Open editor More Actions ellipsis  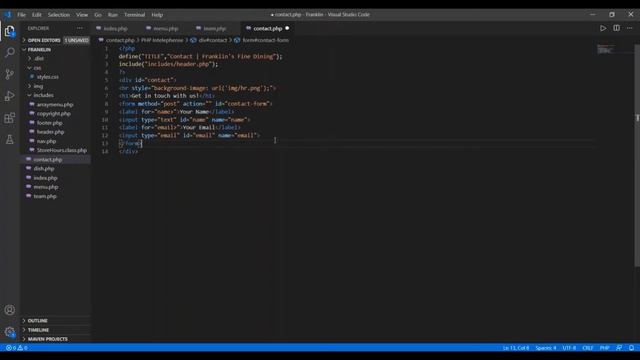pos(630,28)
